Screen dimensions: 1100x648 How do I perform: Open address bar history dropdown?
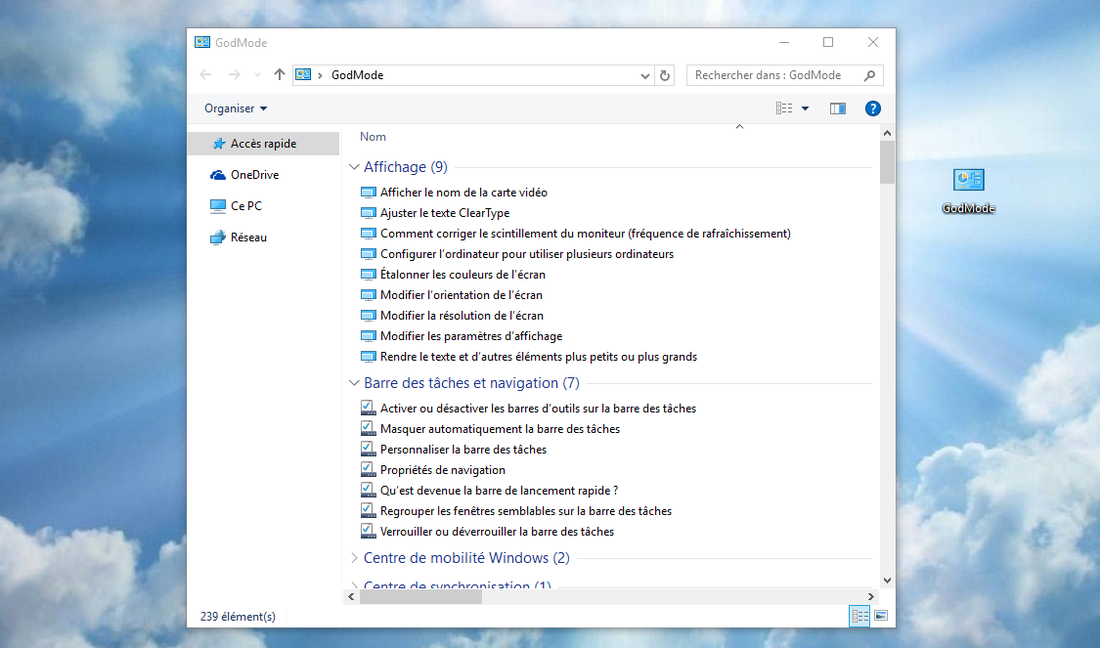pos(645,75)
